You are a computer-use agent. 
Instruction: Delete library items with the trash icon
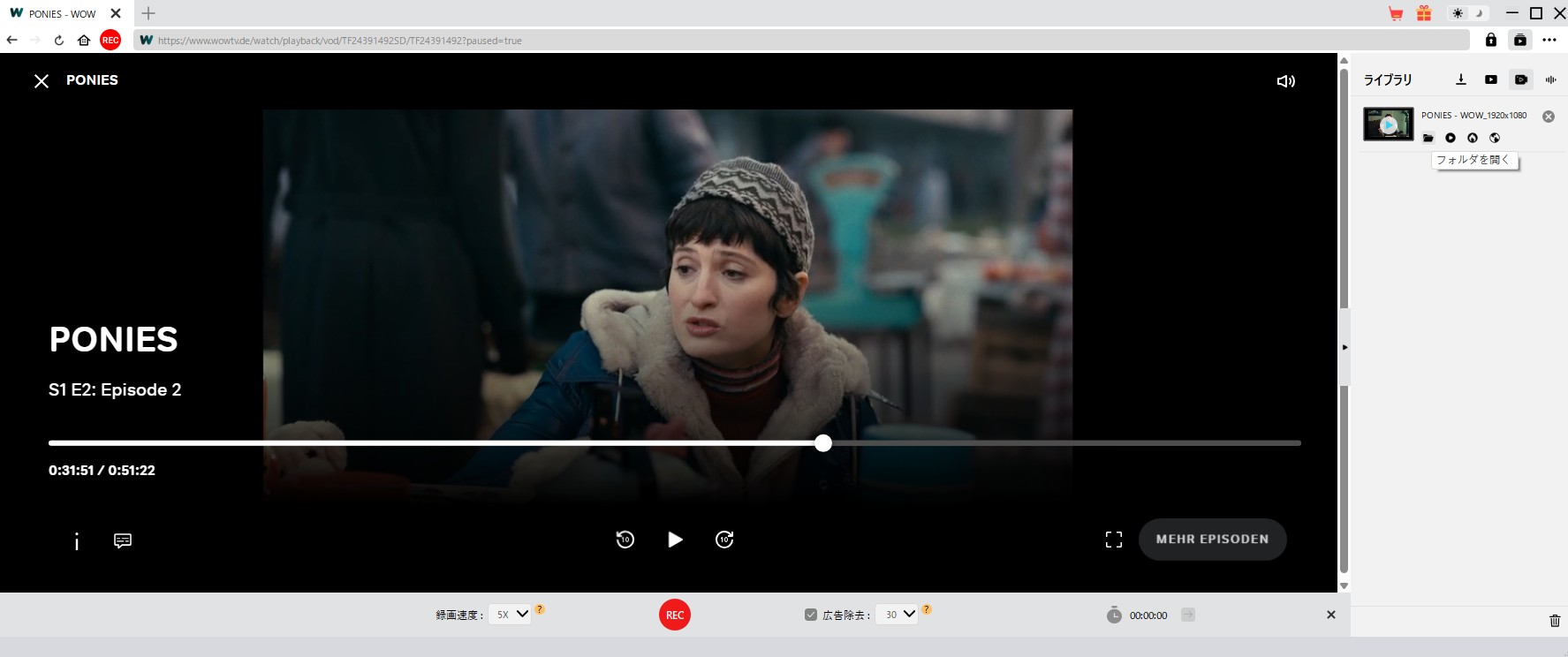coord(1555,621)
